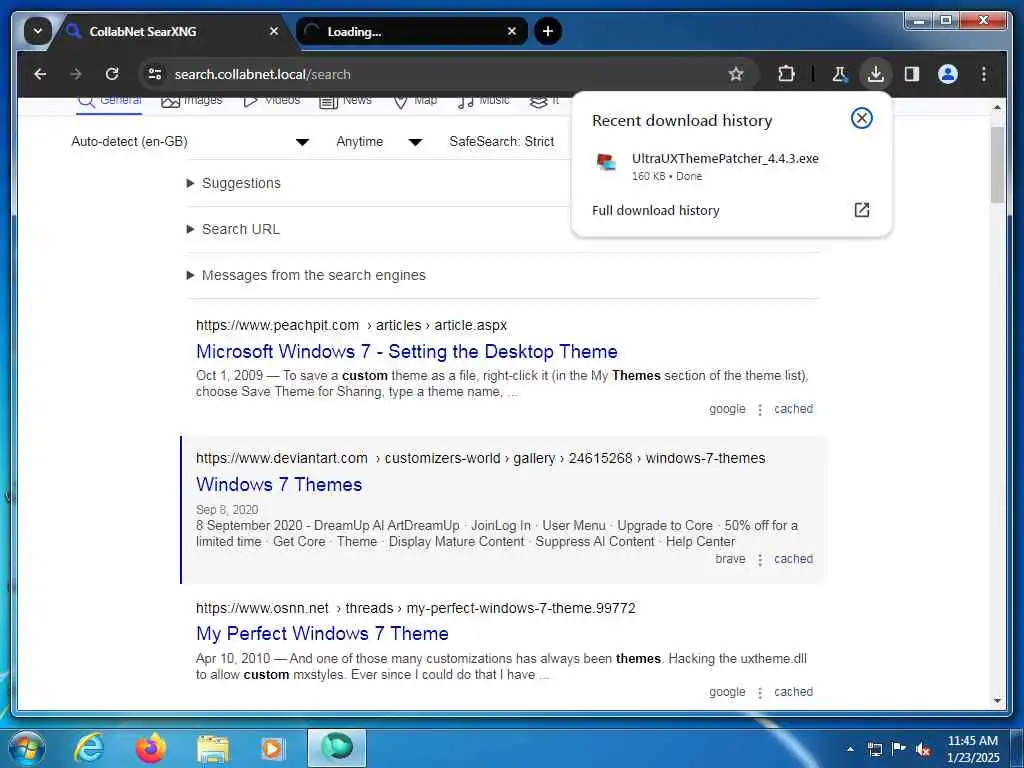Click the scrollbar up arrow

(997, 107)
